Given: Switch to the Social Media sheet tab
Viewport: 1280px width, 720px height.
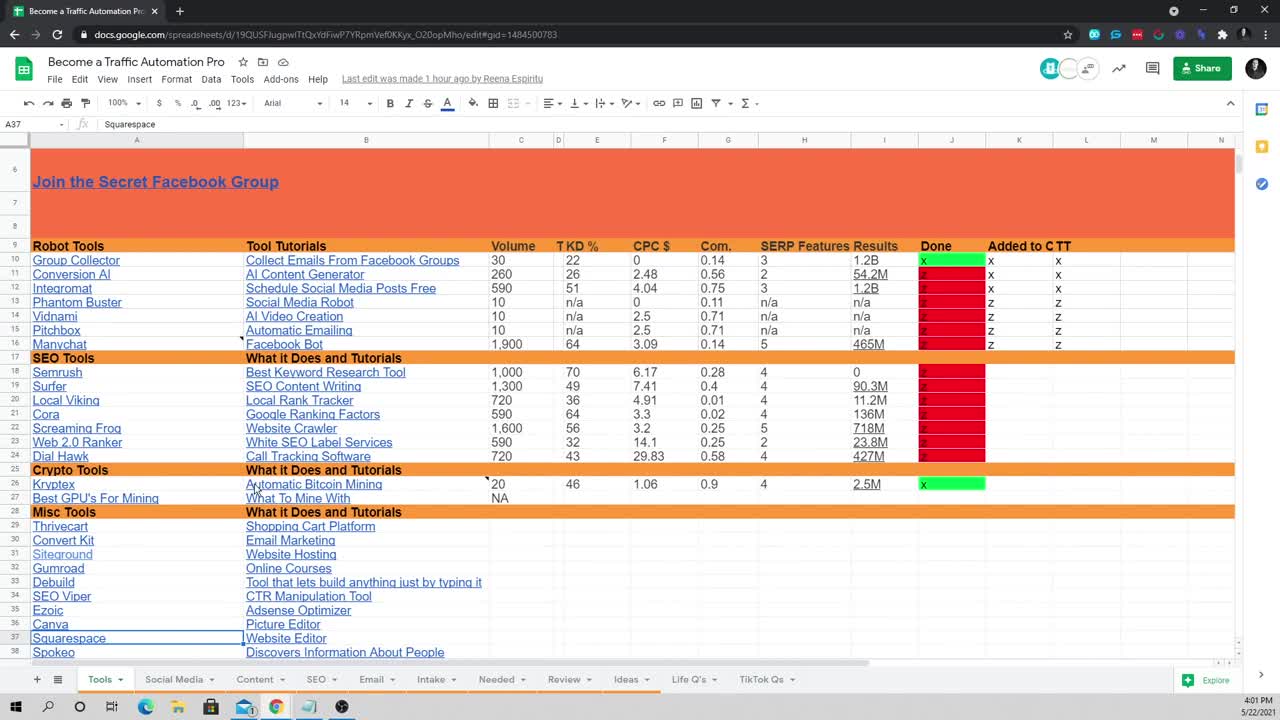Looking at the screenshot, I should coord(179,680).
